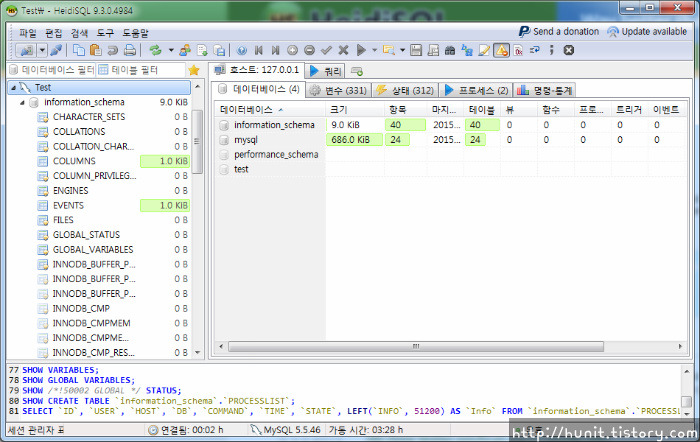Open the 도움말 menu
700x442 pixels.
click(135, 33)
